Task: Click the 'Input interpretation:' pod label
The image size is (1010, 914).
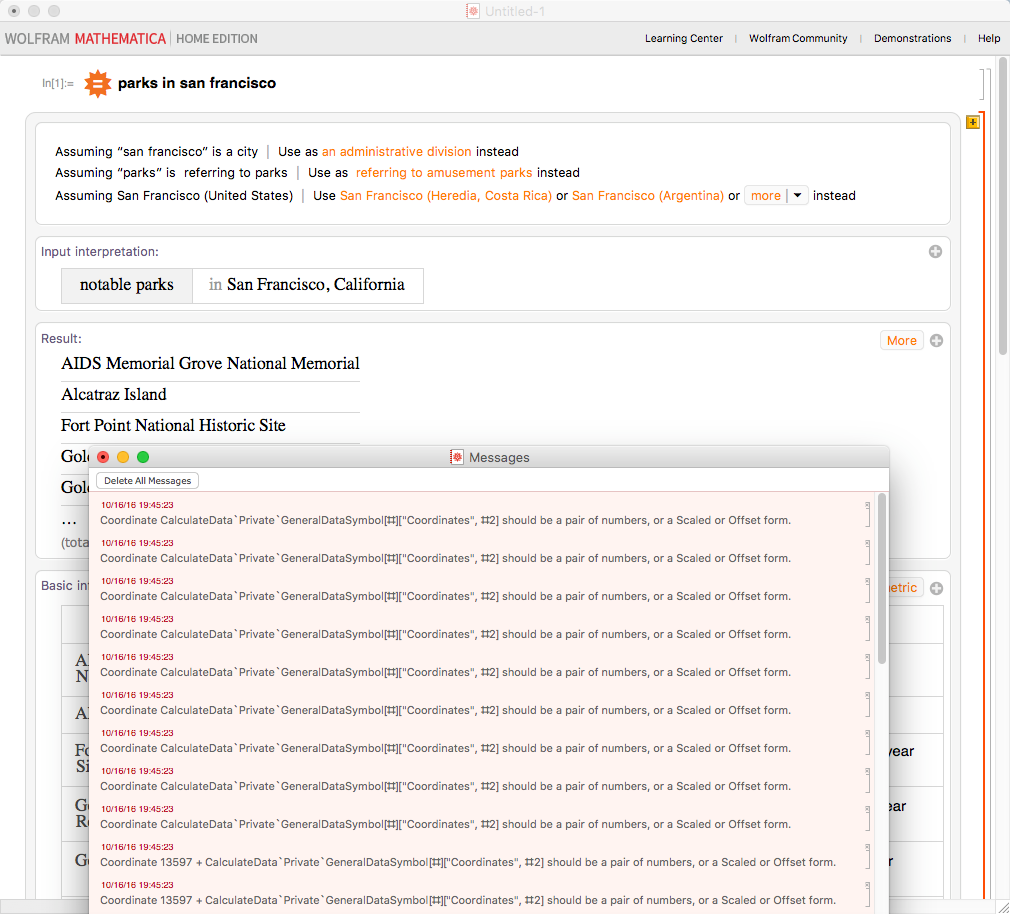Action: point(100,252)
